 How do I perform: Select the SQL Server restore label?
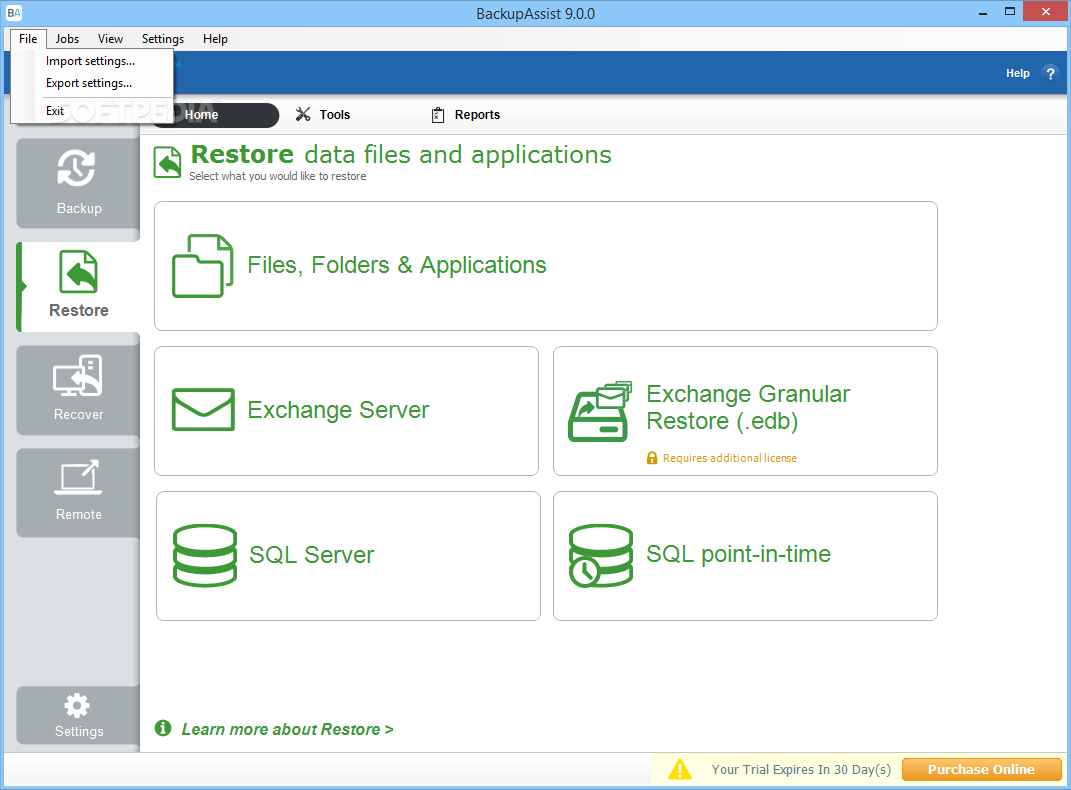tap(311, 554)
